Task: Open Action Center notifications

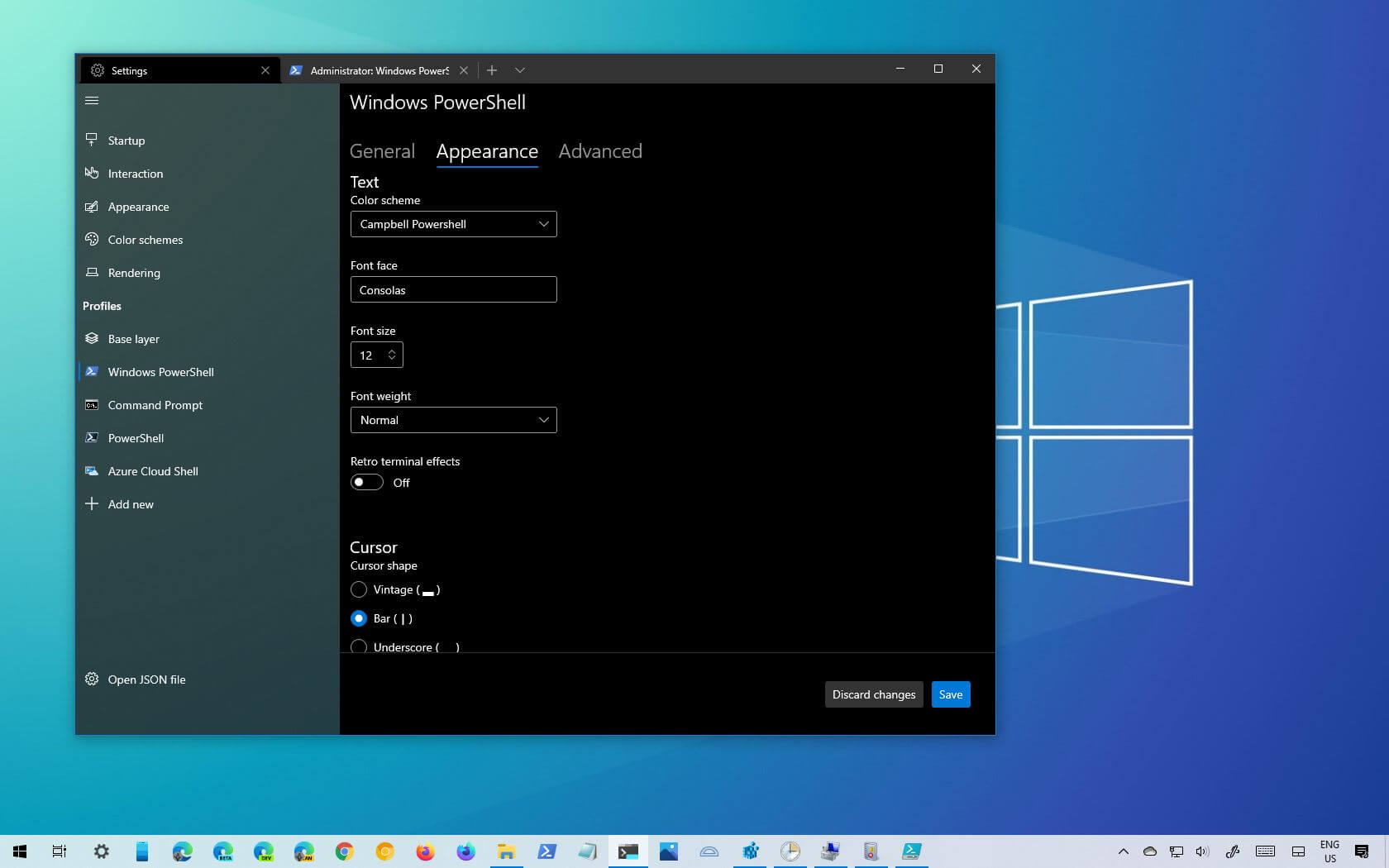Action: click(x=1362, y=851)
